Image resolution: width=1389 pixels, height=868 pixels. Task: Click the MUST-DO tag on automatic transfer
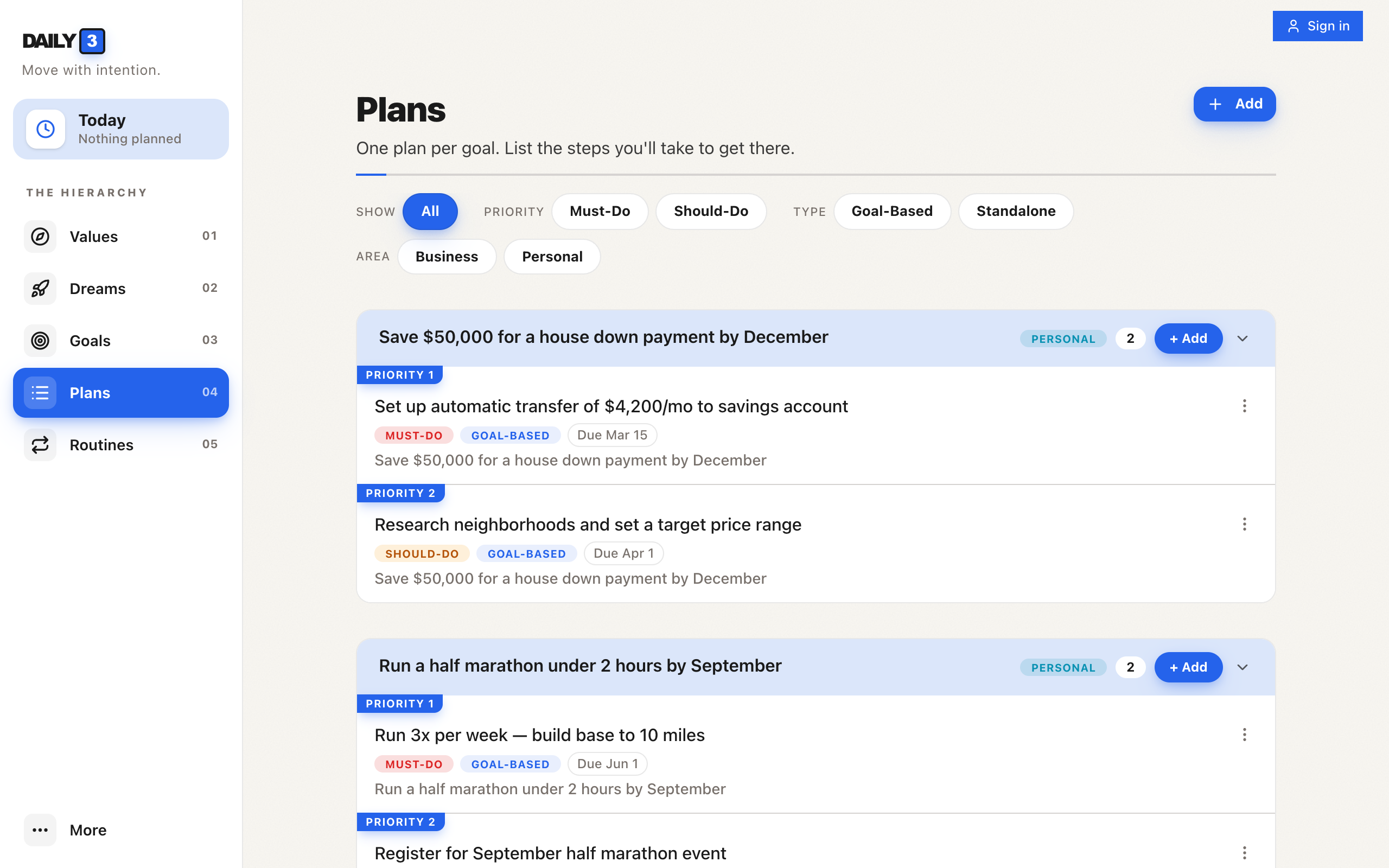414,436
